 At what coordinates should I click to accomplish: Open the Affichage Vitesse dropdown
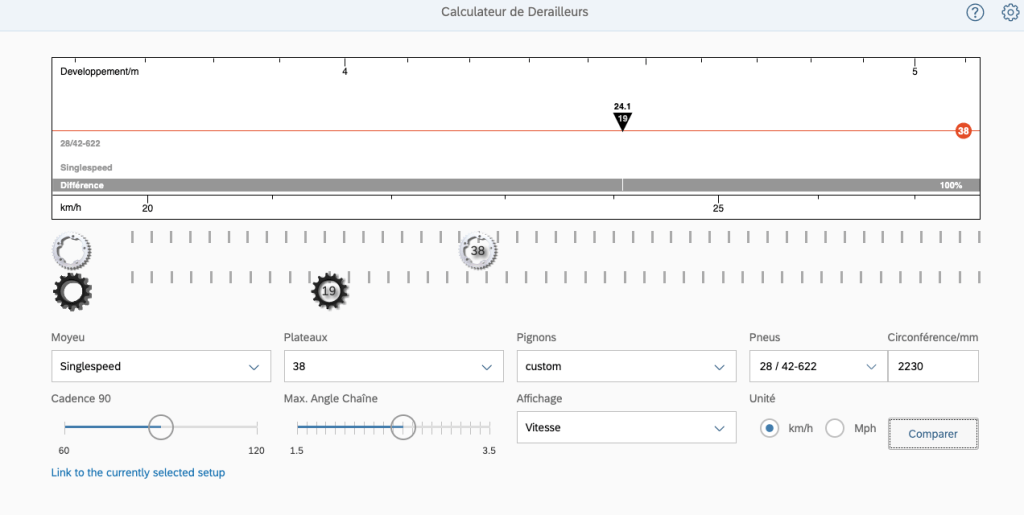(626, 428)
